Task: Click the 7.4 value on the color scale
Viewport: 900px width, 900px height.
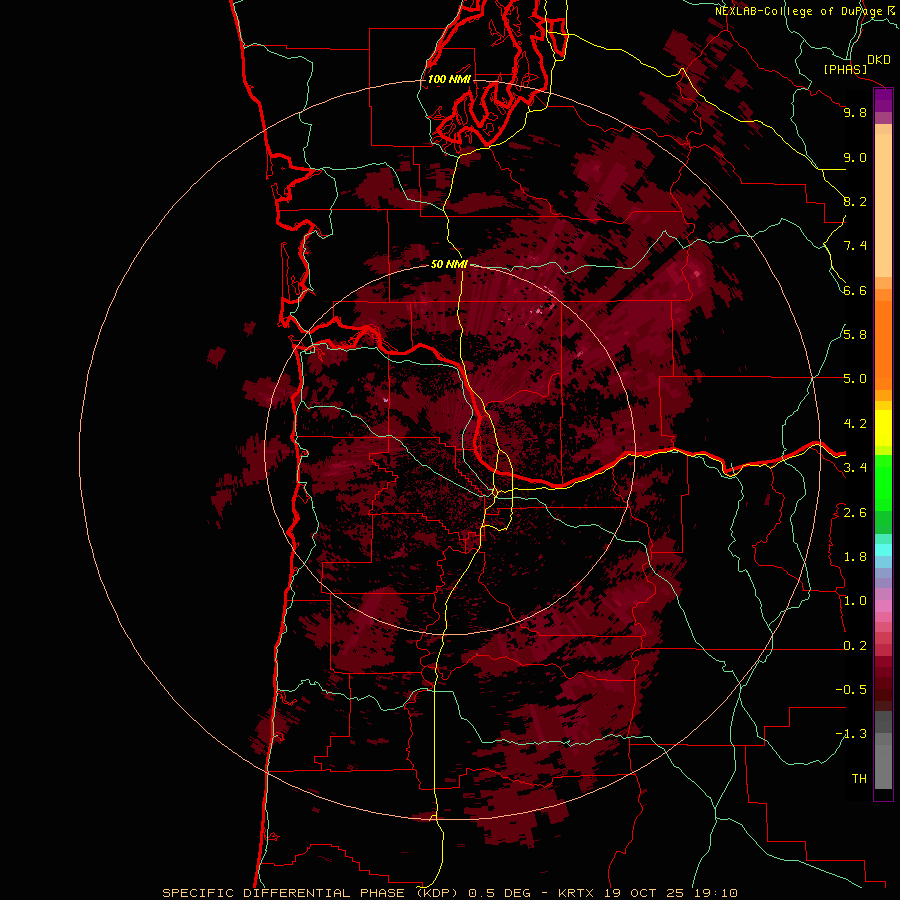Action: pyautogui.click(x=855, y=246)
